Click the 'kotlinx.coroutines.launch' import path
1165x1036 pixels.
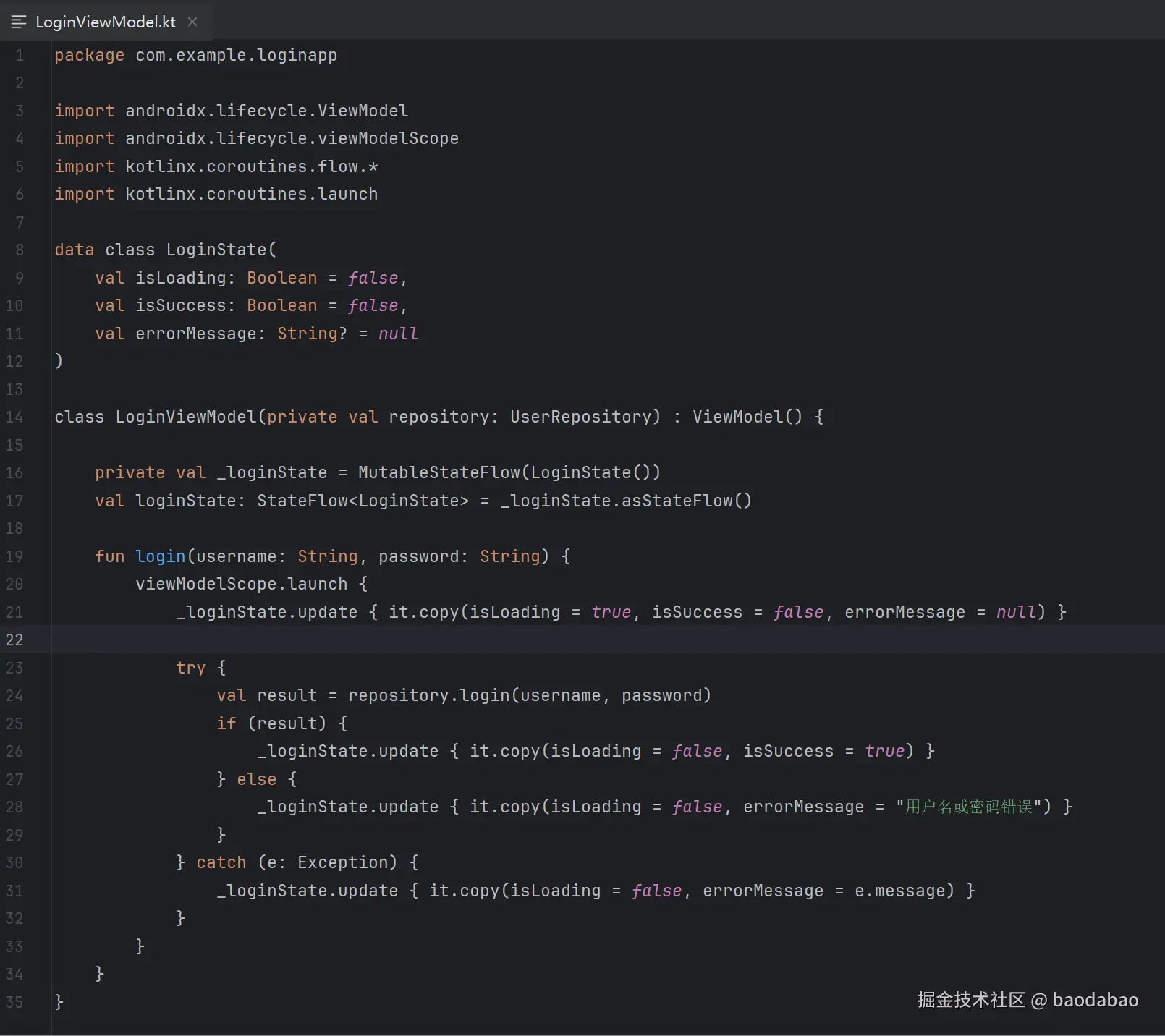pos(252,194)
